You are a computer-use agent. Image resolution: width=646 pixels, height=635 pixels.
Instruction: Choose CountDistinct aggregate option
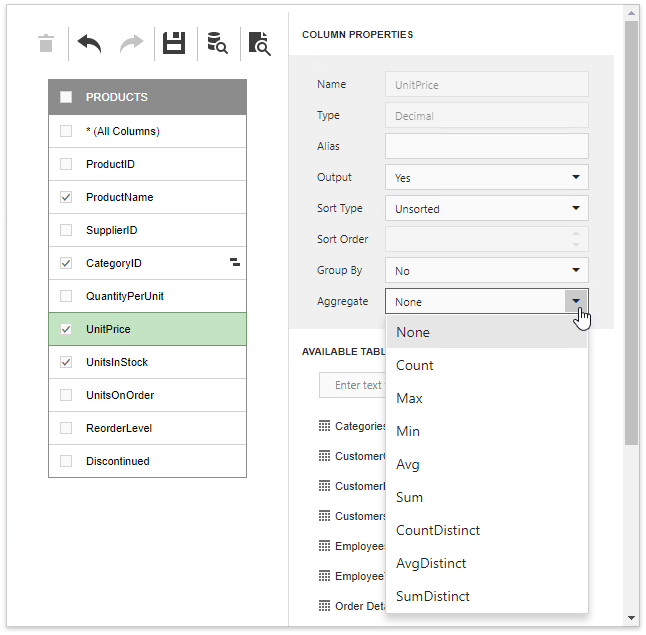487,530
